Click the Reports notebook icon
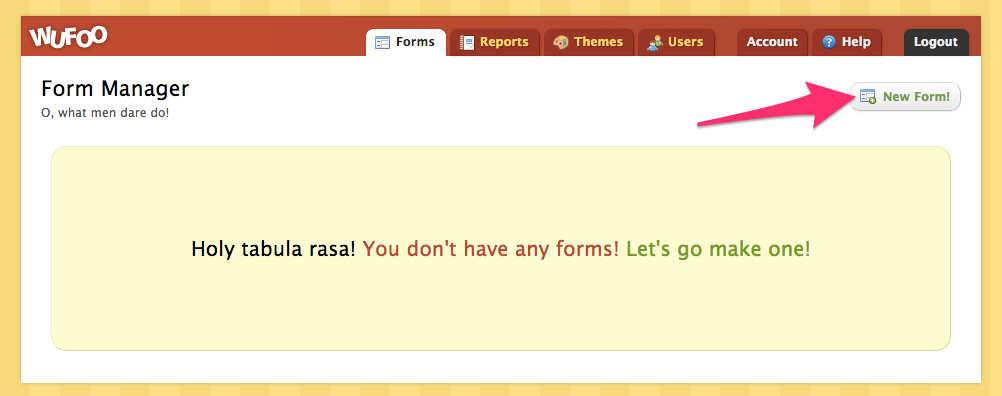The height and width of the screenshot is (396, 1002). click(x=467, y=43)
